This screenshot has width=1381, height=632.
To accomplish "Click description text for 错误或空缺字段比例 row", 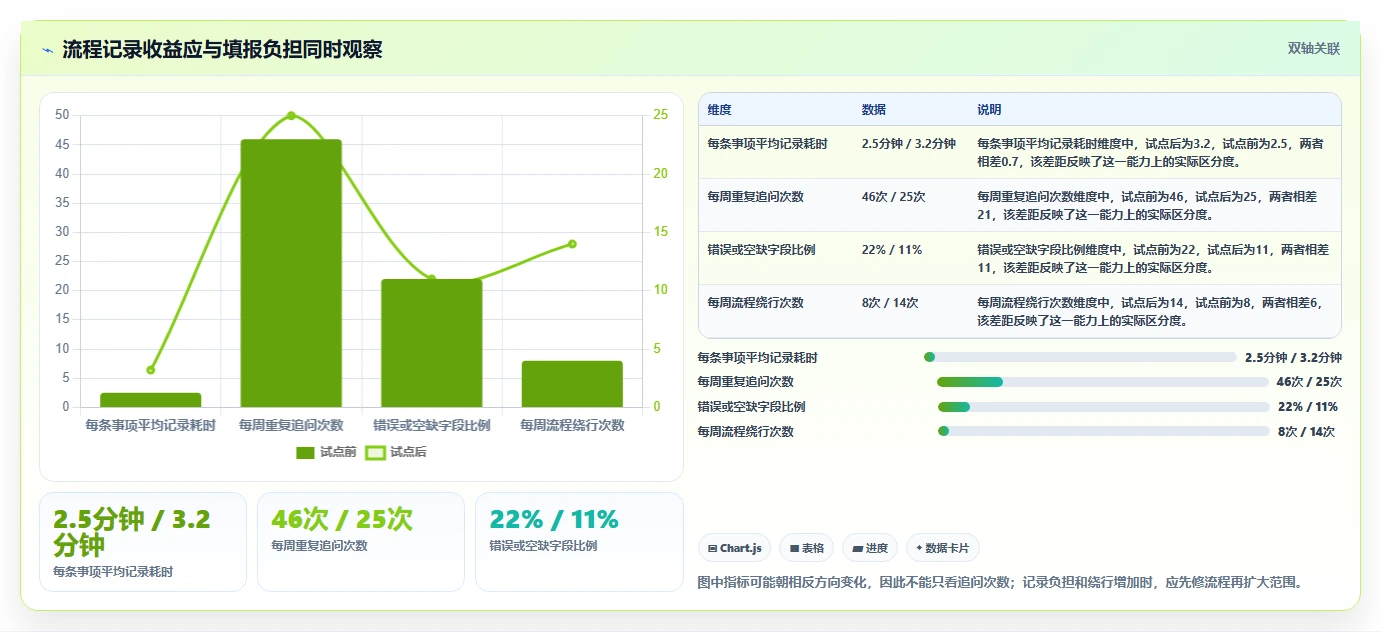I will coord(1152,259).
